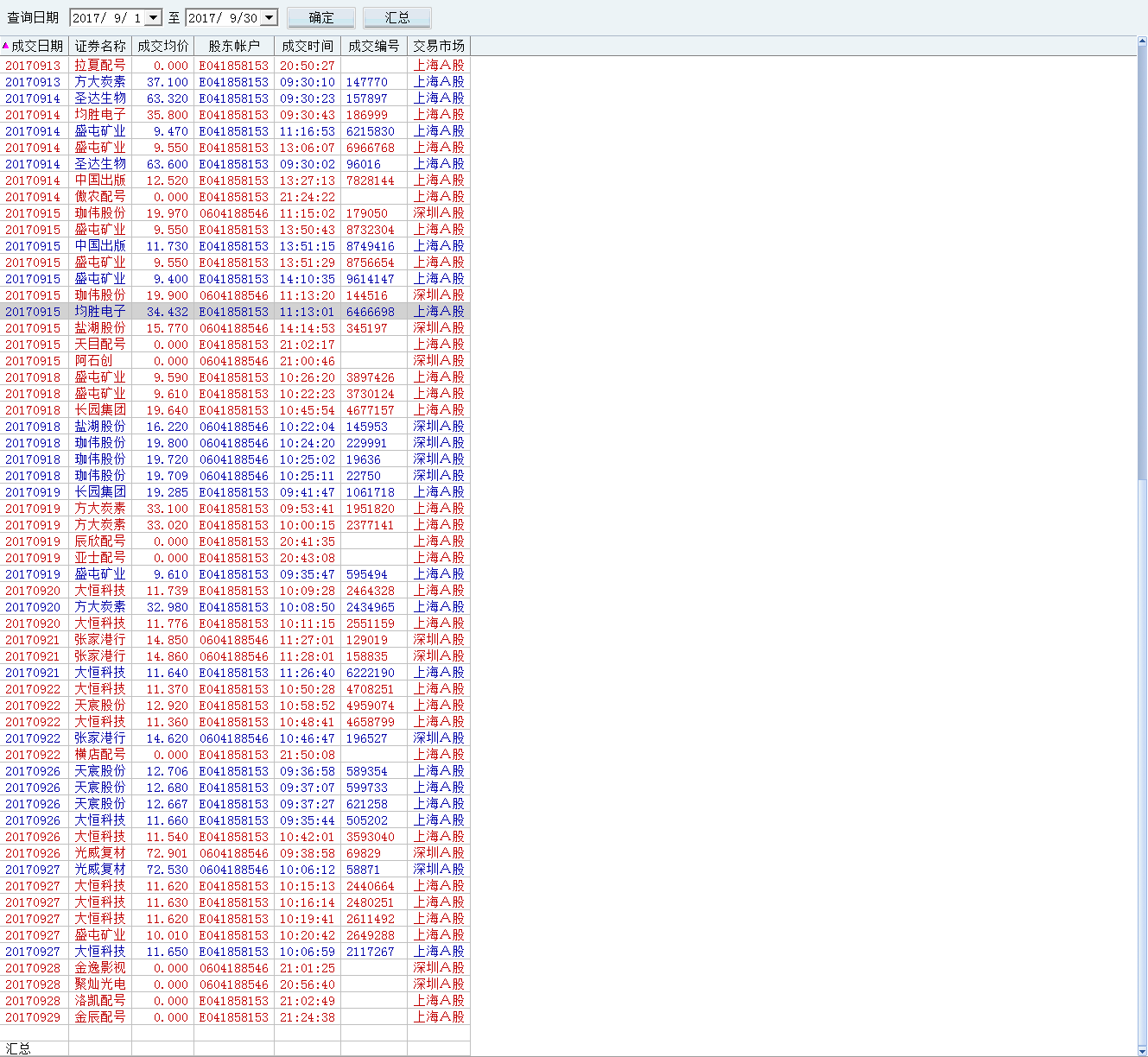Screen dimensions: 1148x1057
Task: Select 天目配号 row name
Action: click(100, 345)
